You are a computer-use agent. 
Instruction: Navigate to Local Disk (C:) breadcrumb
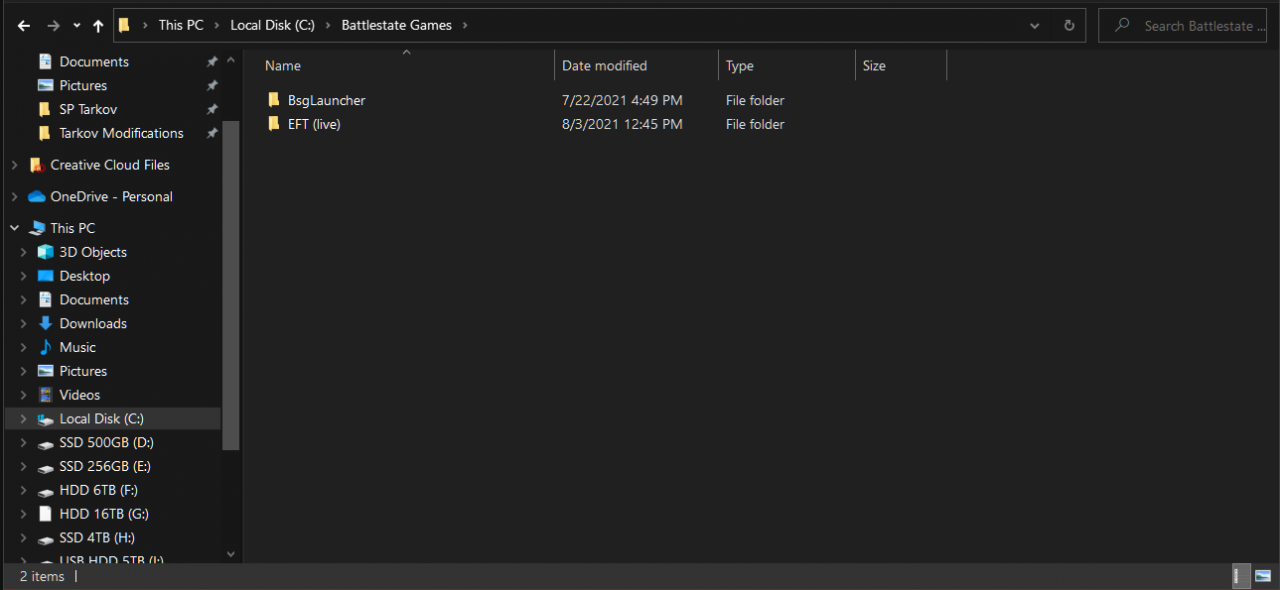click(x=272, y=25)
